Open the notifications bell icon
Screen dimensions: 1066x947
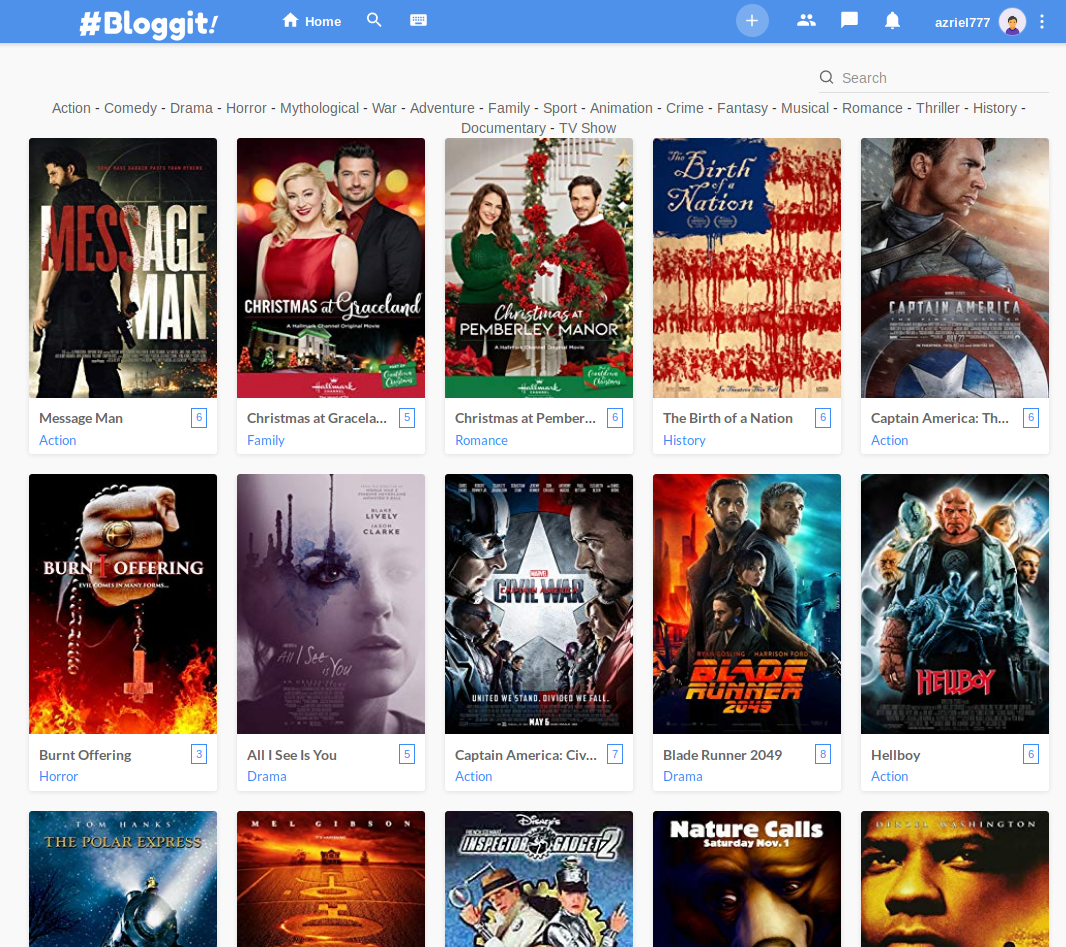click(x=893, y=21)
